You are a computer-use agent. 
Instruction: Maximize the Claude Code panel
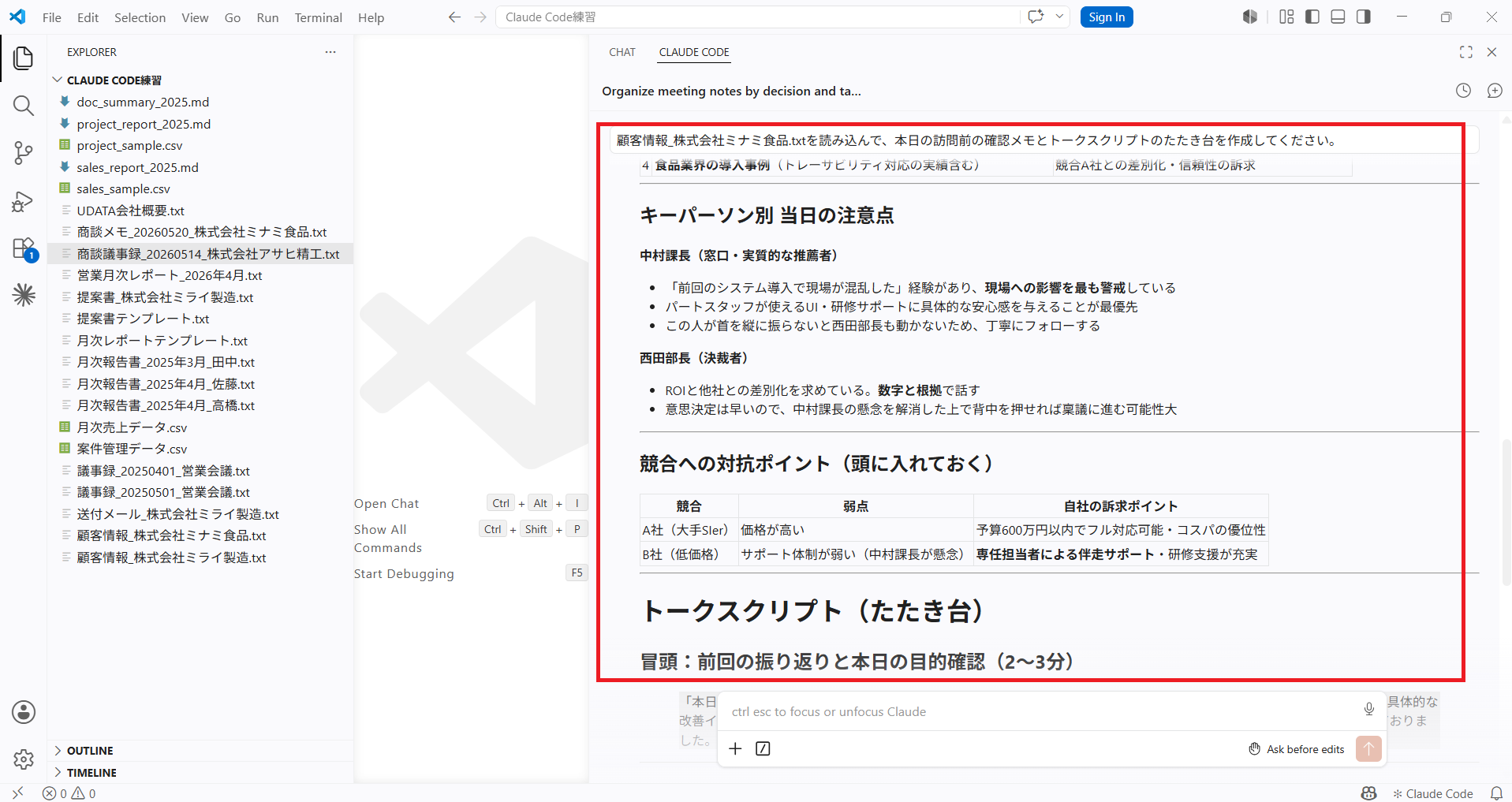(1466, 52)
